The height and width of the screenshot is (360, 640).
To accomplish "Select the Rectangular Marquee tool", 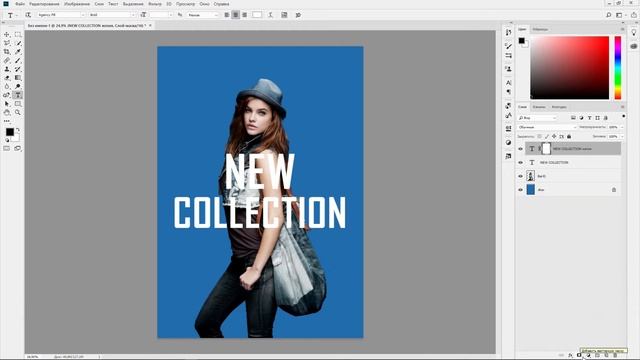I will [x=18, y=35].
